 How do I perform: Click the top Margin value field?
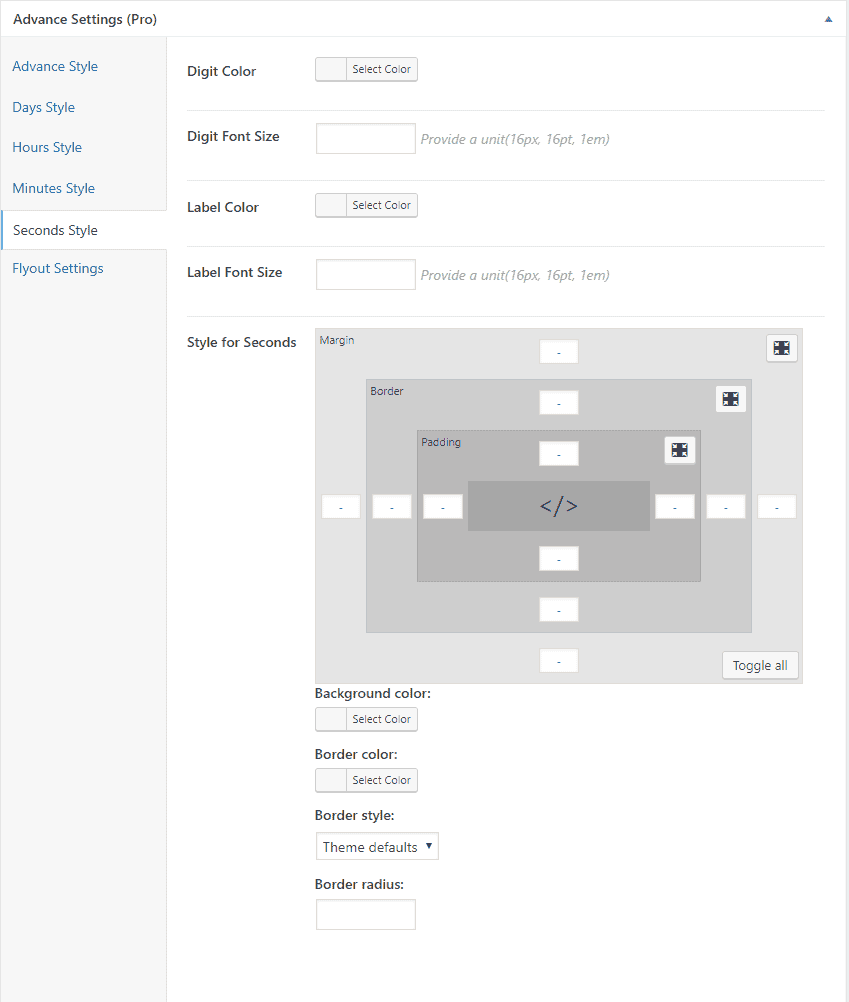(558, 352)
